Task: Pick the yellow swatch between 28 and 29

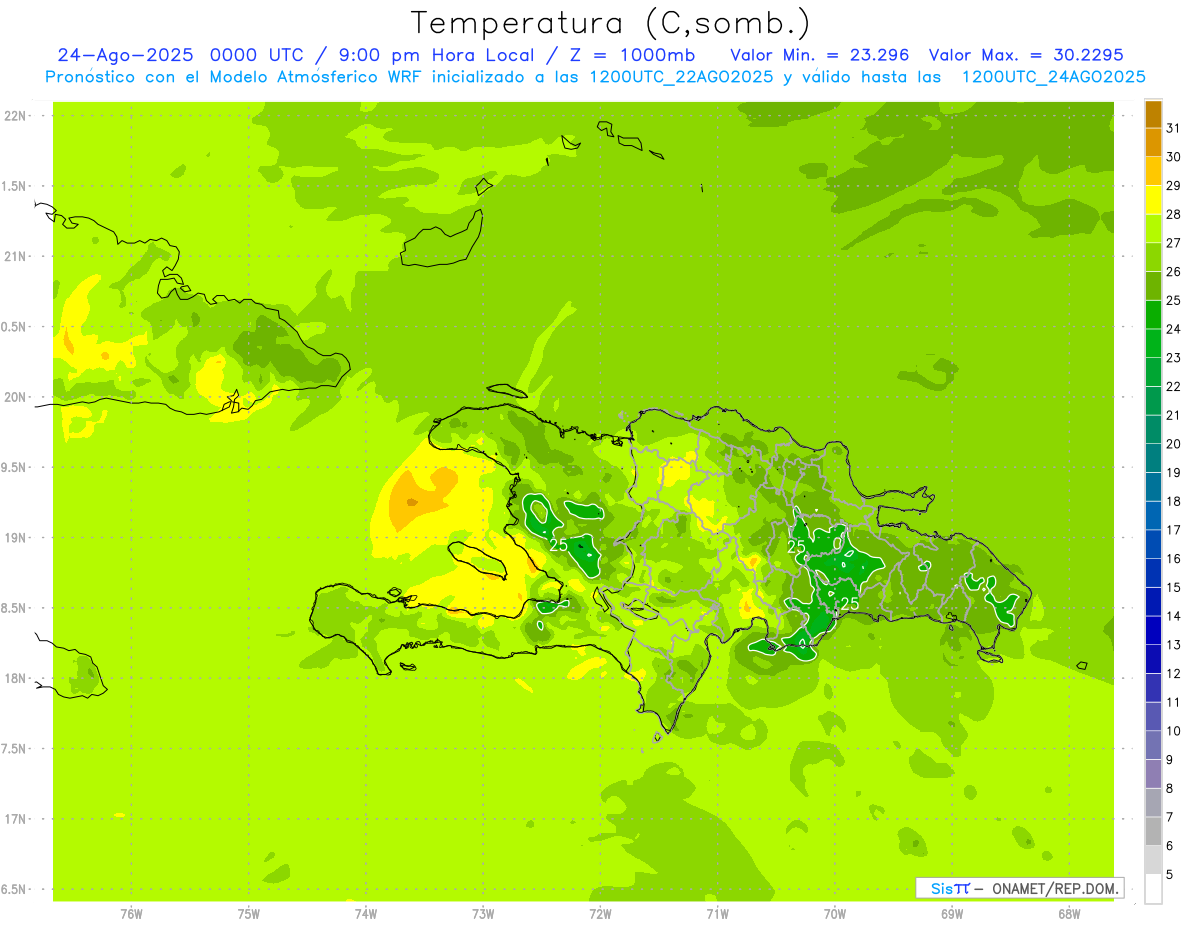Action: coord(1153,200)
